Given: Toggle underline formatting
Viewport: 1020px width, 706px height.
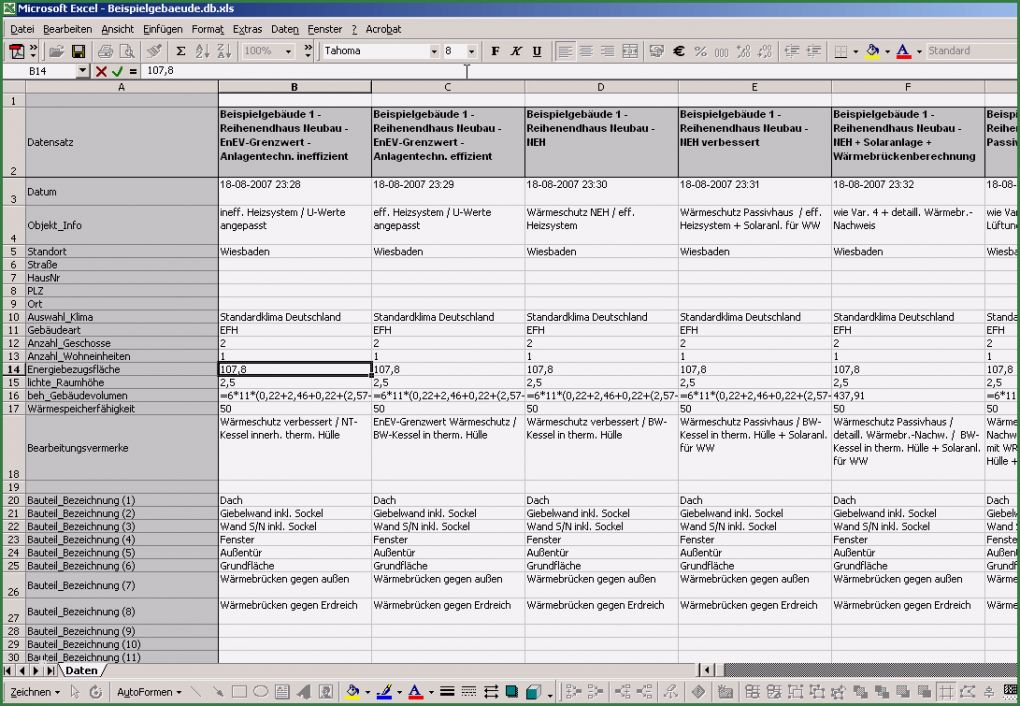Looking at the screenshot, I should coord(537,51).
